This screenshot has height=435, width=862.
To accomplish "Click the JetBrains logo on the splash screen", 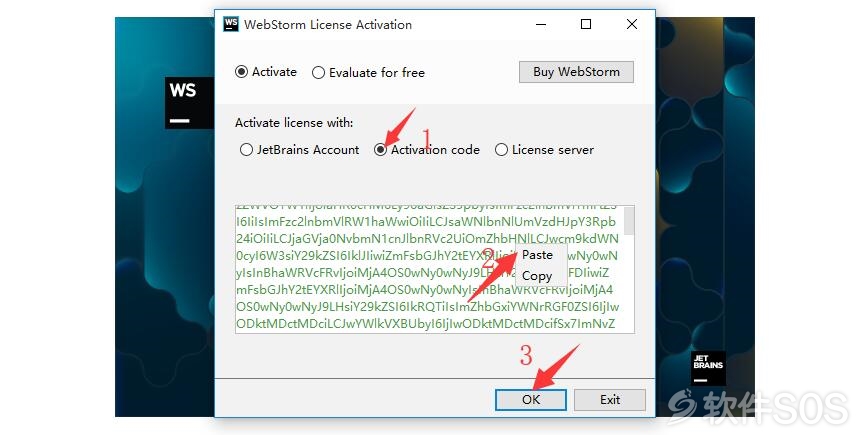I will 708,368.
